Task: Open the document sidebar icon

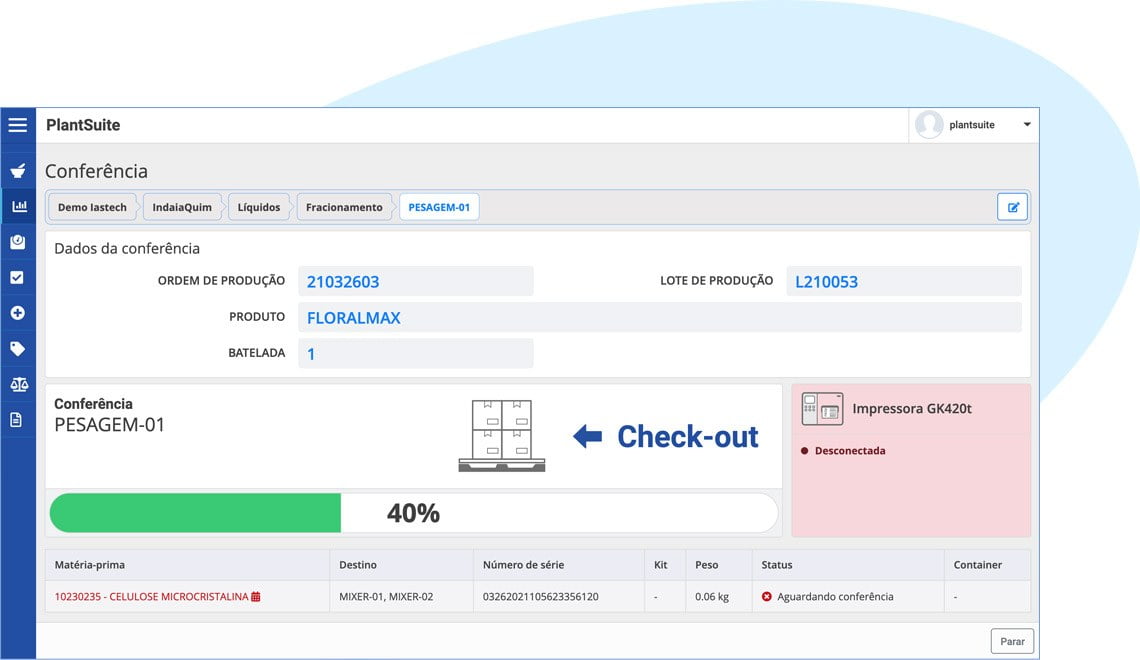Action: 16,420
